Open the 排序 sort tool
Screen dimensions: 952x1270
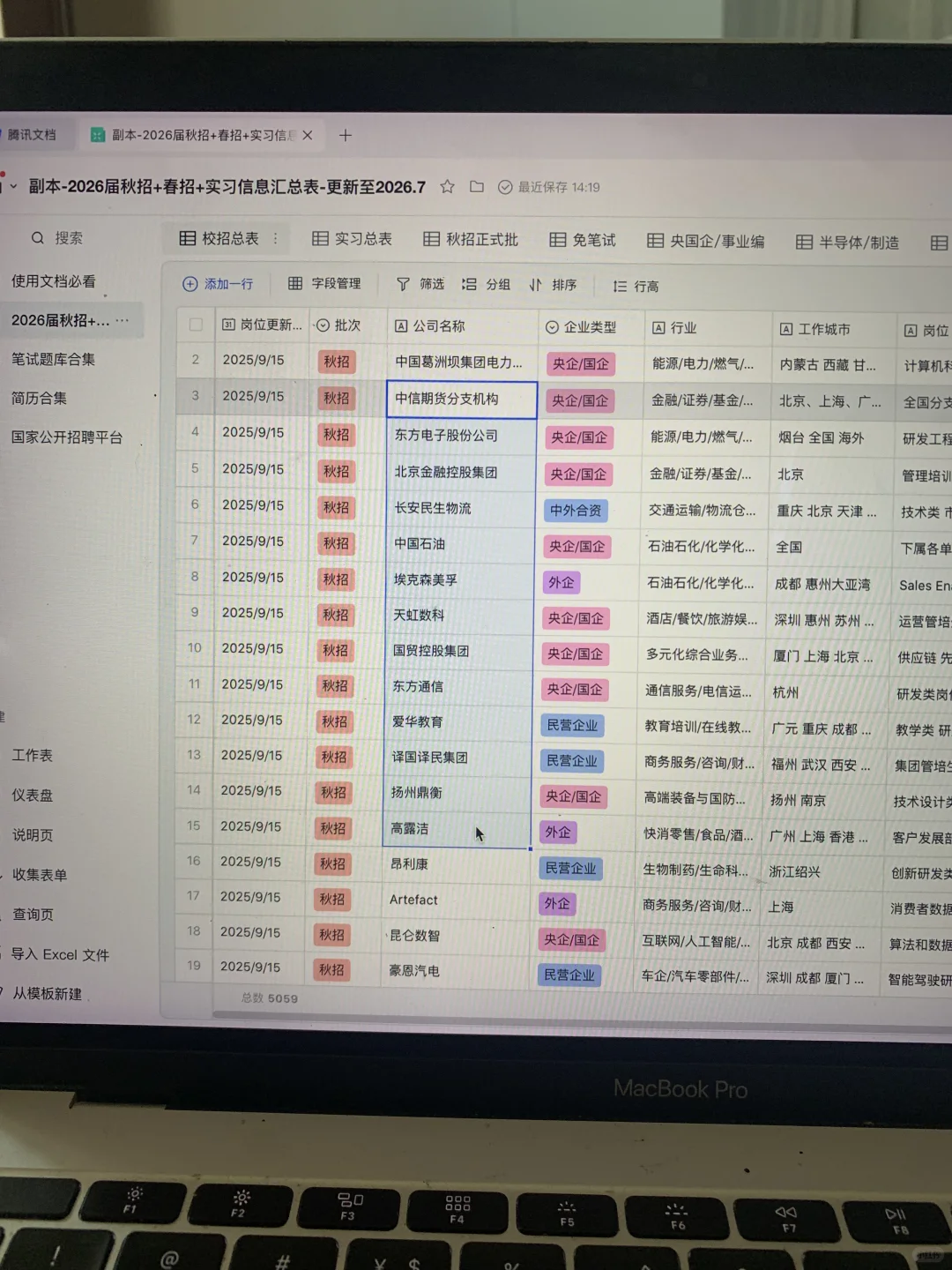coord(553,285)
